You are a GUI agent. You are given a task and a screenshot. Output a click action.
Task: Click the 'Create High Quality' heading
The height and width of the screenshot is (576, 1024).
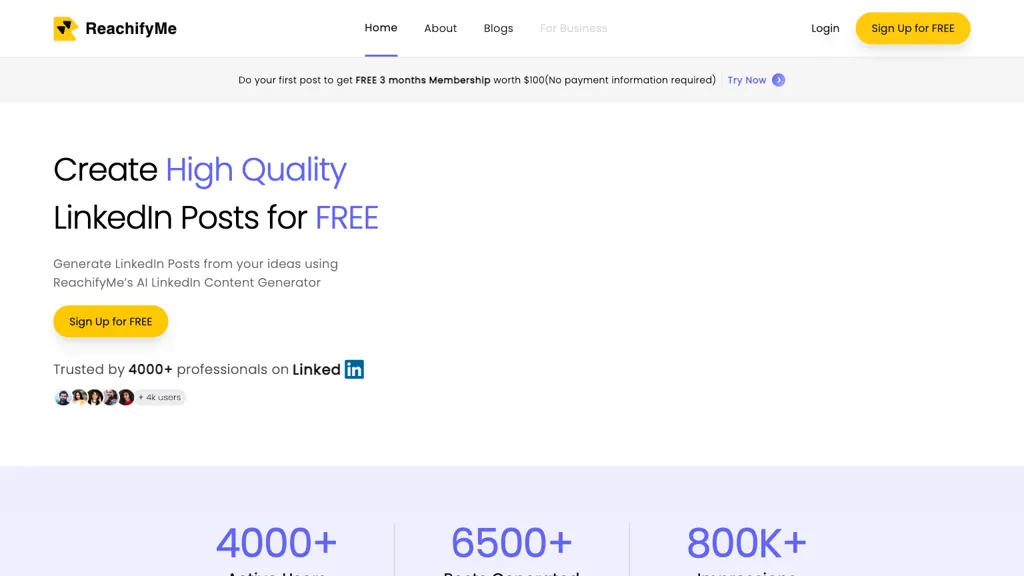(200, 170)
